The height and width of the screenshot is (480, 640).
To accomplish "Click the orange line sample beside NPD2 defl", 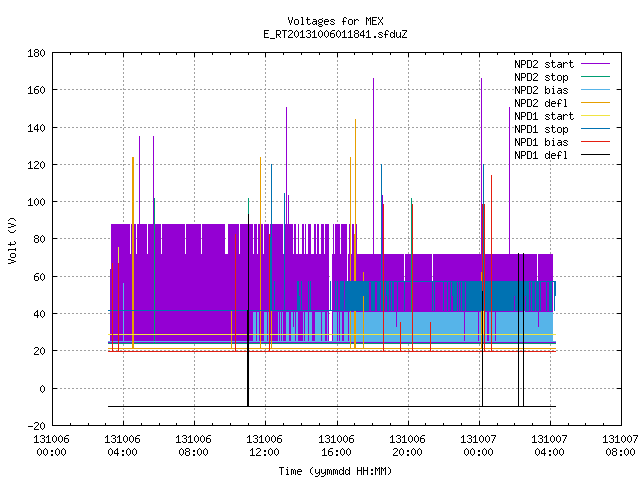I will (595, 103).
